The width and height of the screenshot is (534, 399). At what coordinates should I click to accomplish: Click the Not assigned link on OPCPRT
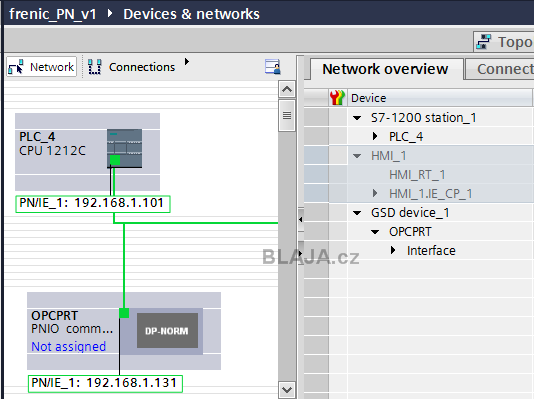tap(68, 347)
